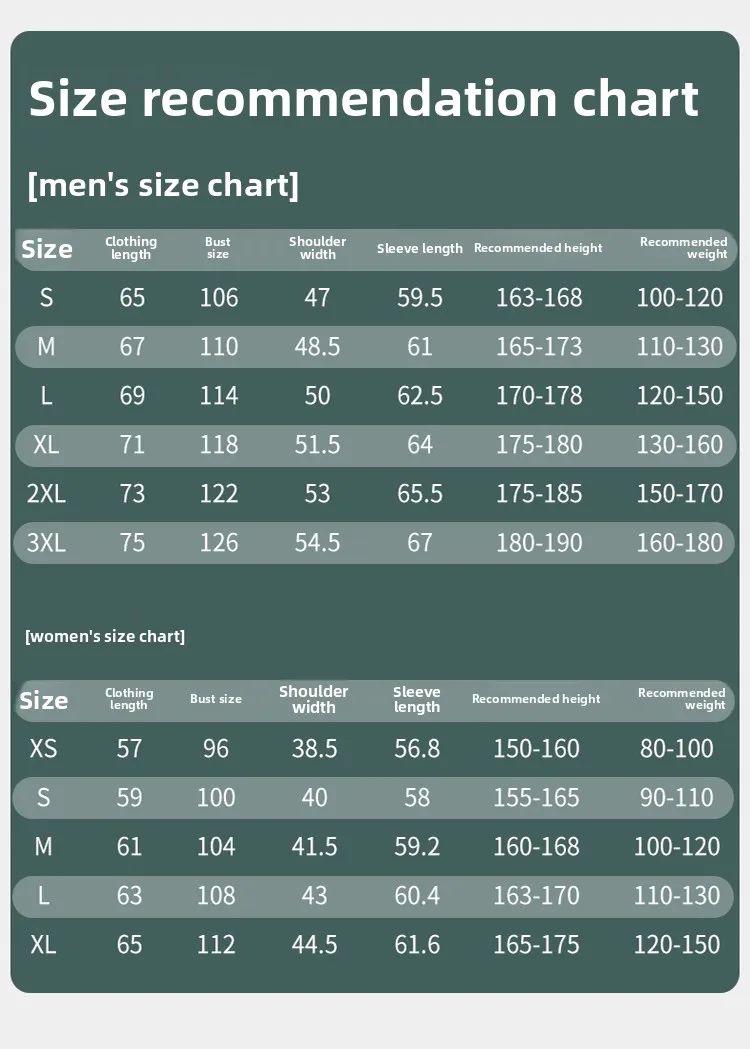Click men's L sleeve length 62.5
Screen dimensions: 750x1049
point(419,396)
